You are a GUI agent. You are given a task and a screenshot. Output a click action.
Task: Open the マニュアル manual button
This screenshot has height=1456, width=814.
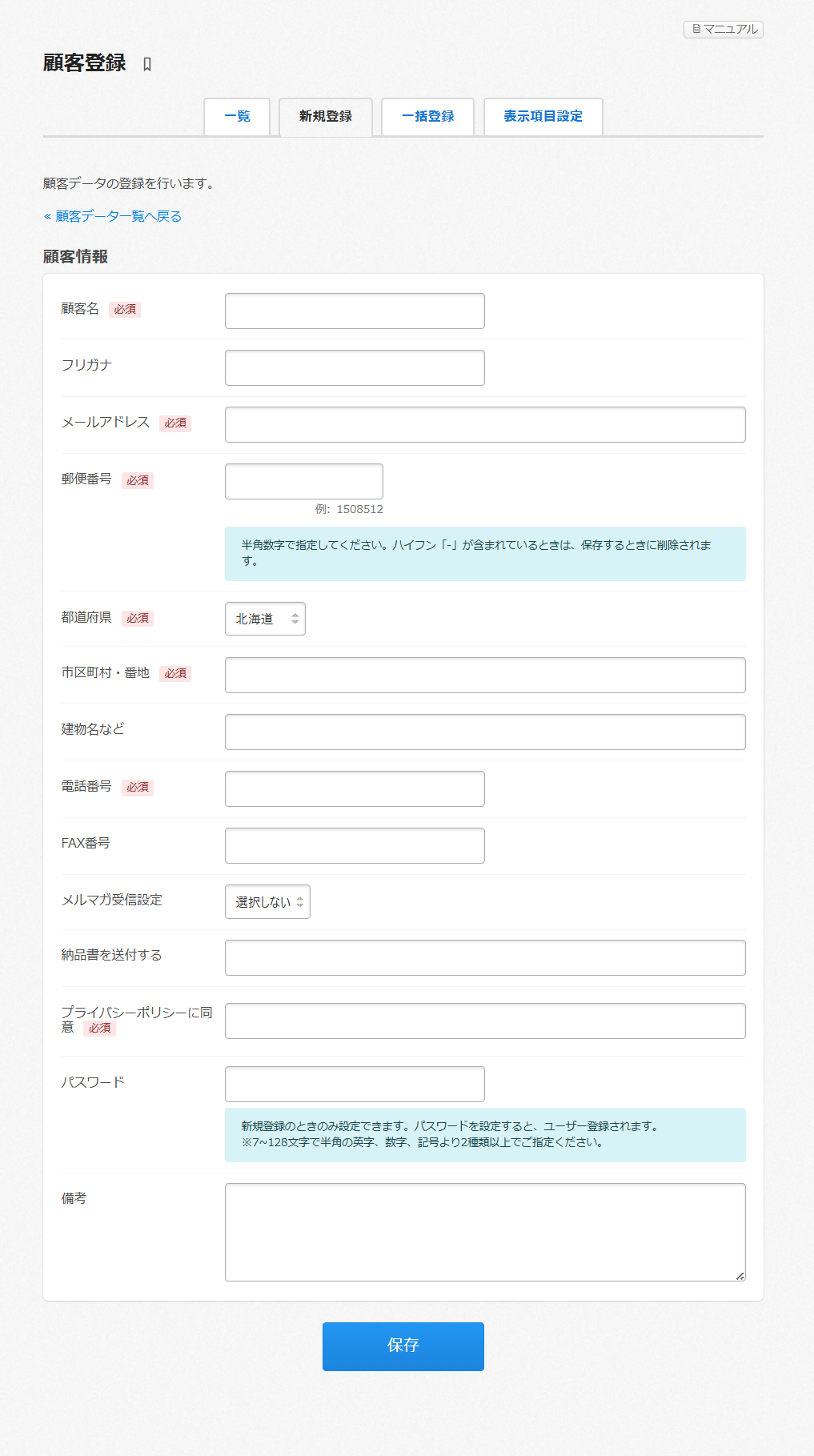[724, 30]
